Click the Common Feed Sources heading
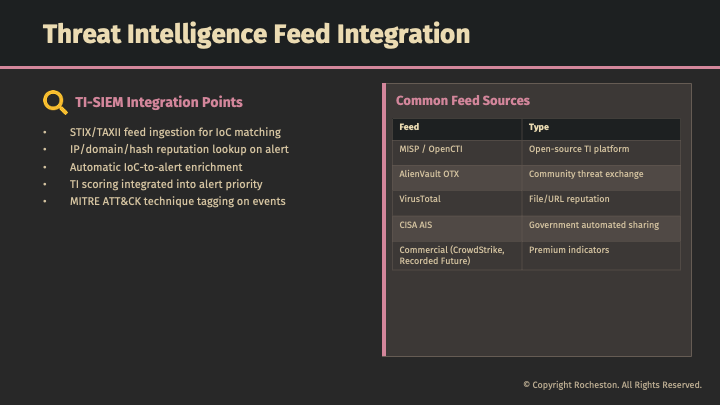This screenshot has width=720, height=405. coord(463,101)
